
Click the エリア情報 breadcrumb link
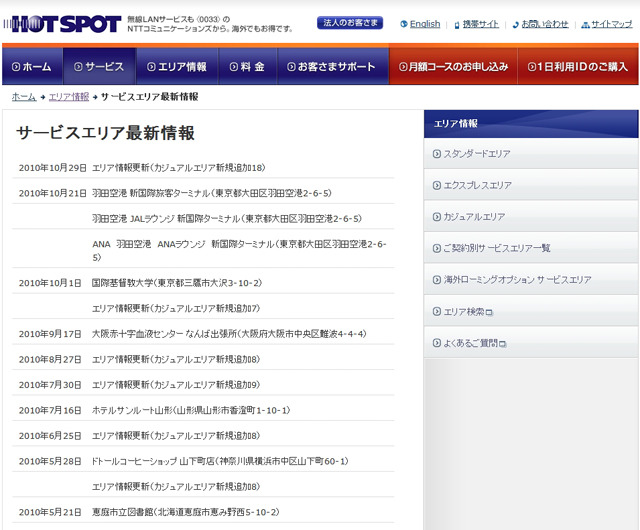click(x=69, y=97)
